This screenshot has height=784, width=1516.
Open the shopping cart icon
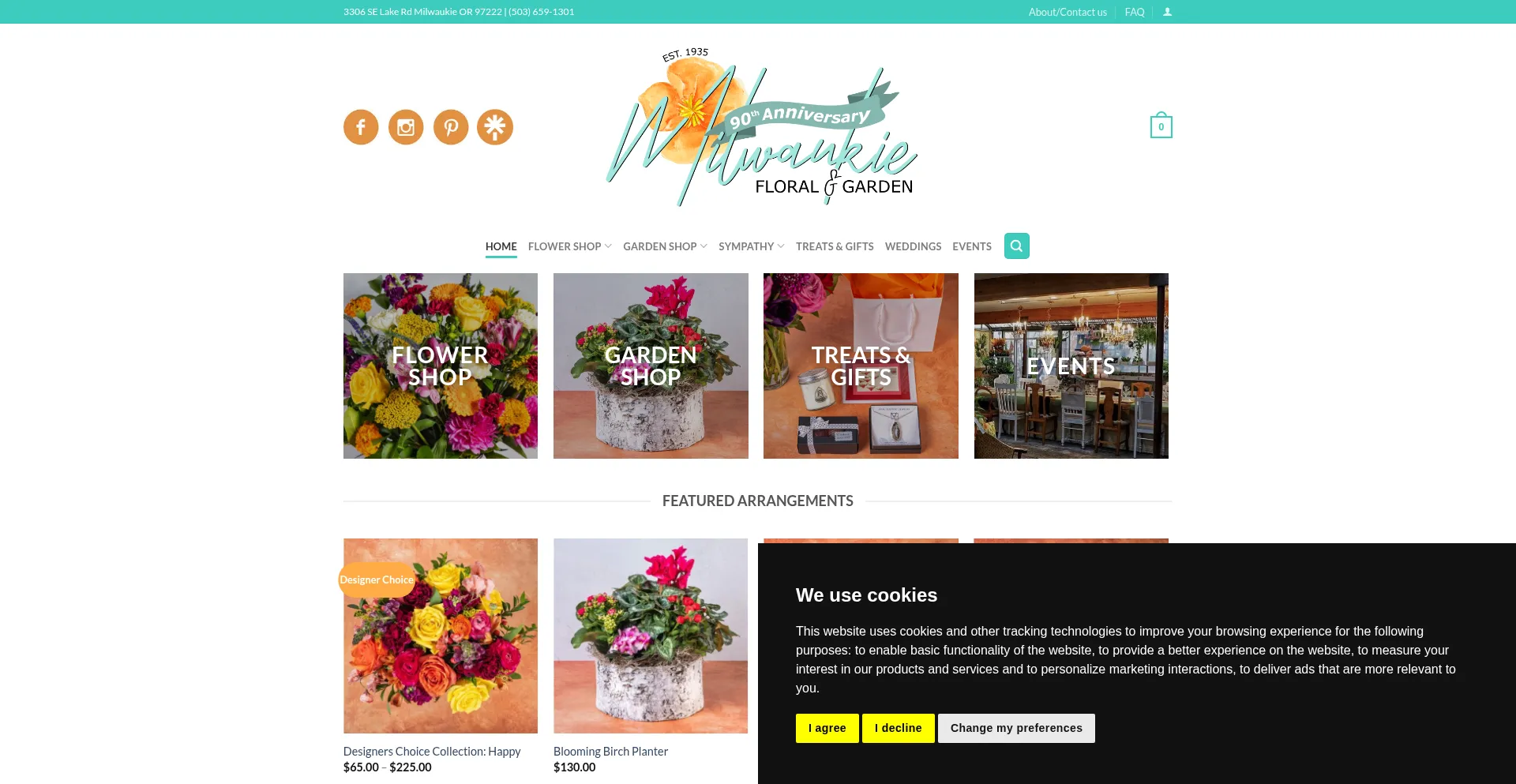click(1161, 126)
